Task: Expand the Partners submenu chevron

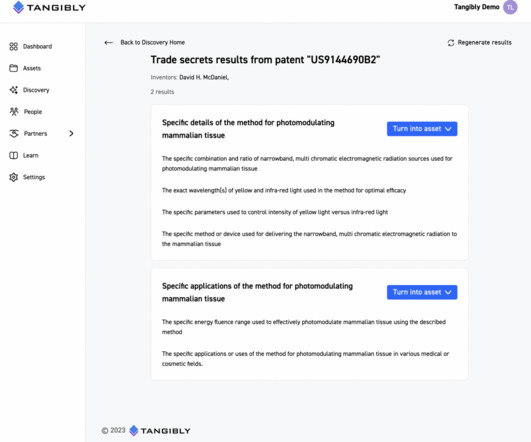Action: coord(71,133)
